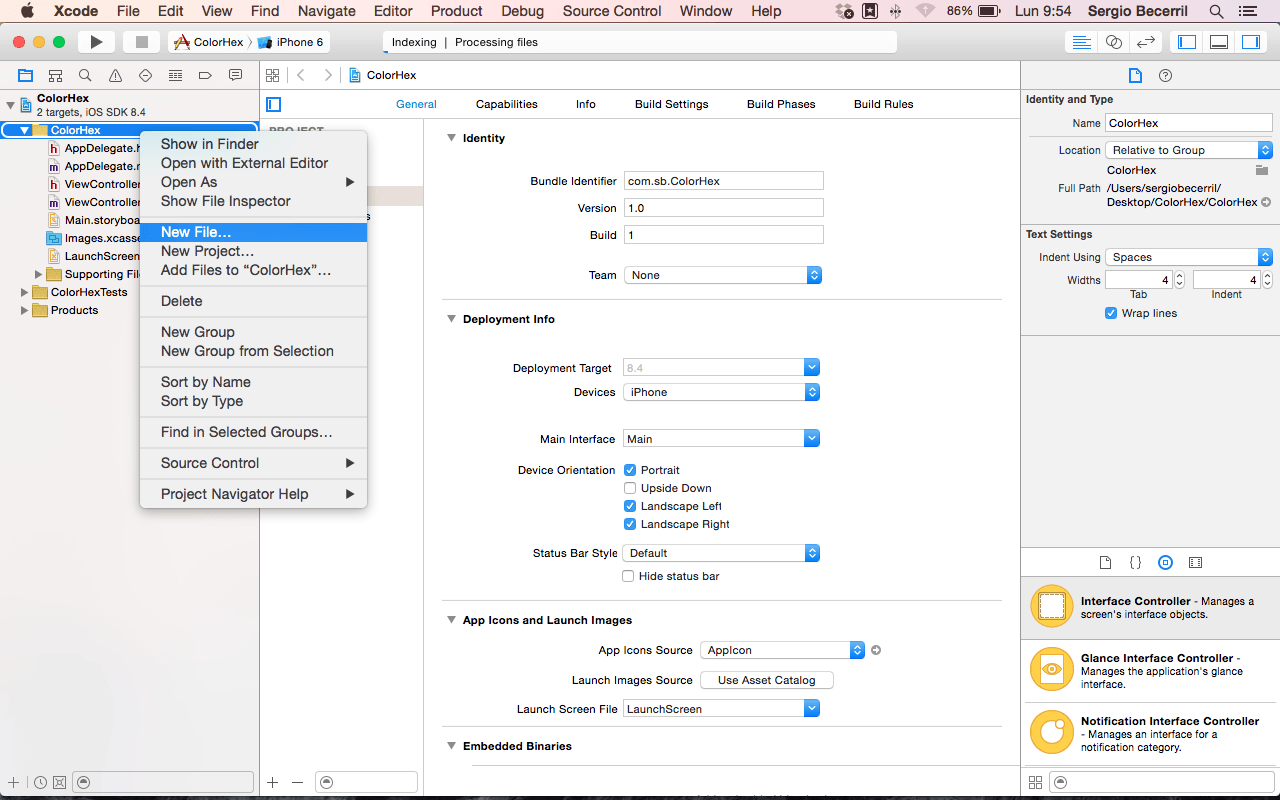This screenshot has width=1280, height=800.
Task: Open the symbol navigator
Action: 56,75
